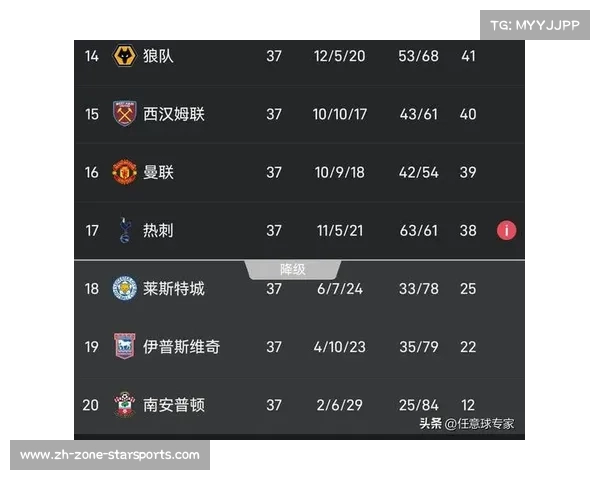Open the red info icon beside 热刺
Viewport: 600px width, 480px height.
coord(506,230)
